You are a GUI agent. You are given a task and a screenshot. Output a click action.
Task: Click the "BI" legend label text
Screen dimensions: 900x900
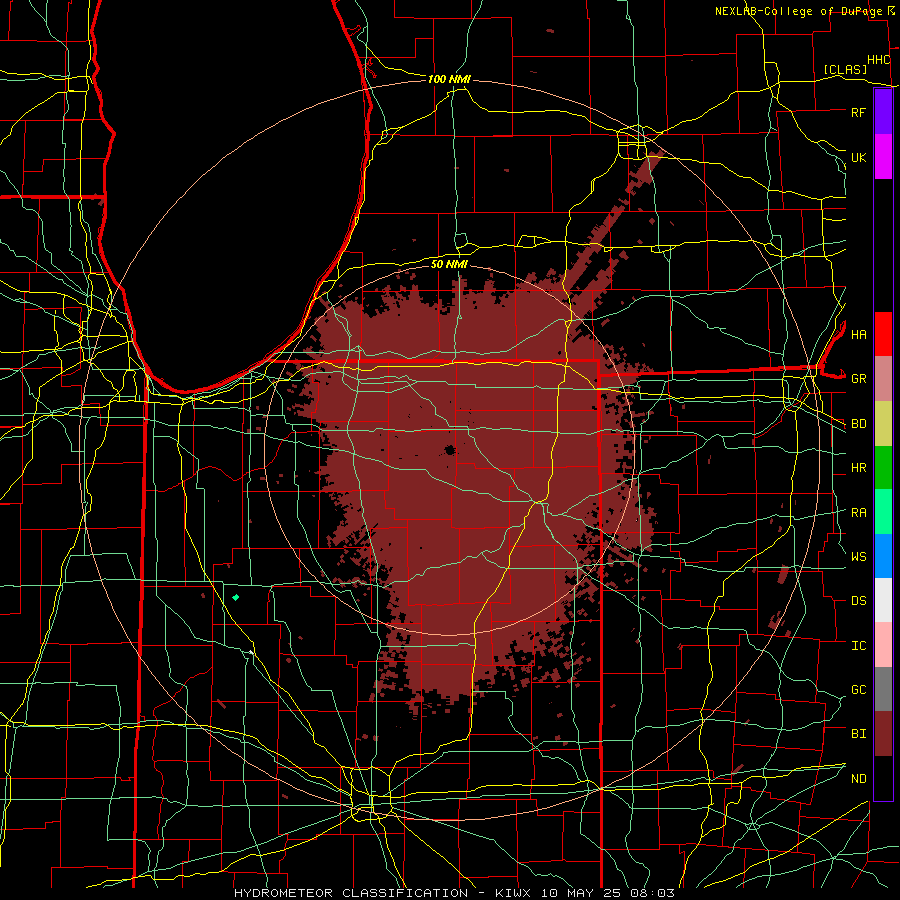click(x=858, y=734)
